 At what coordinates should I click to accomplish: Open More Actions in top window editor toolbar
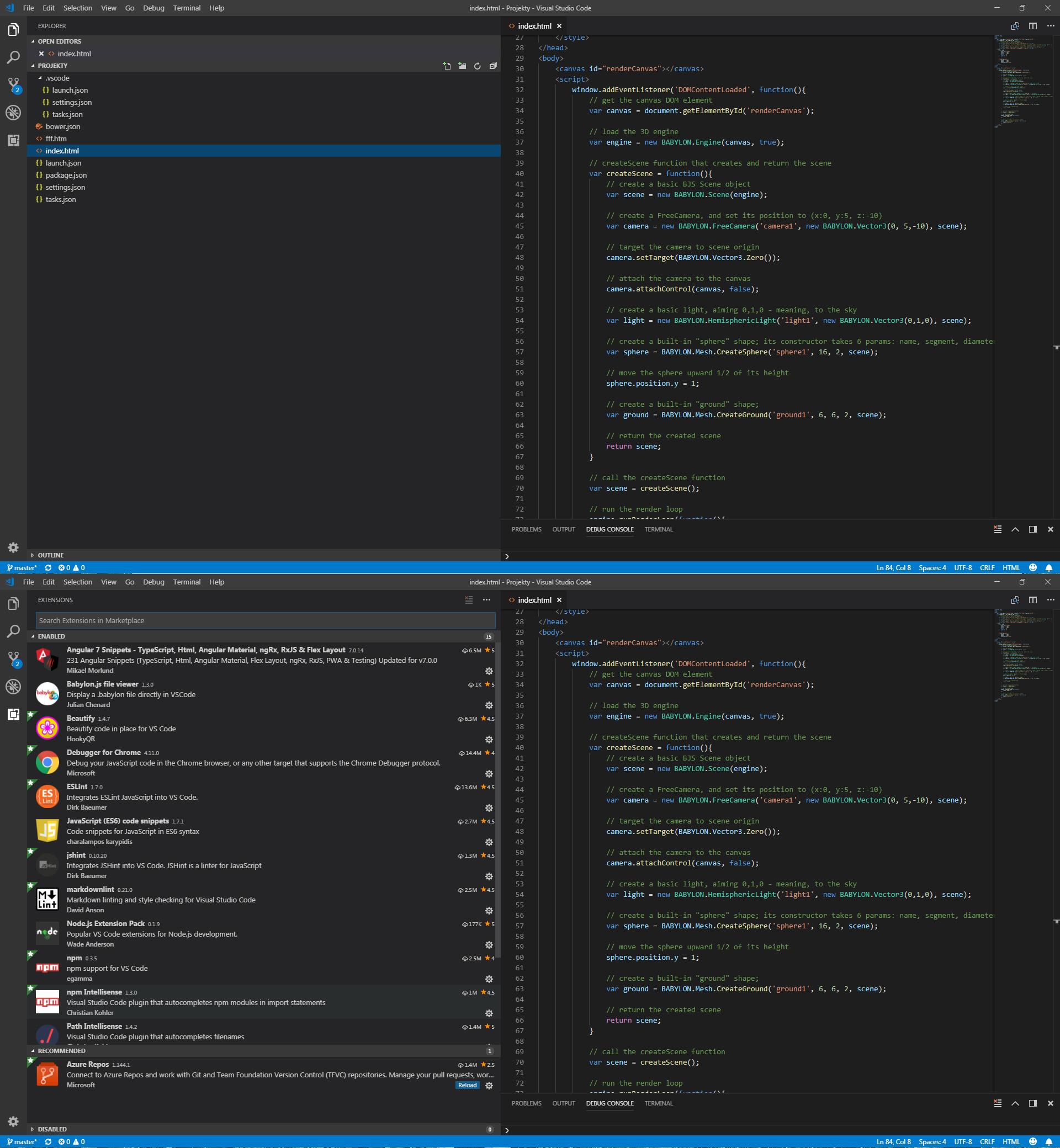point(1050,26)
